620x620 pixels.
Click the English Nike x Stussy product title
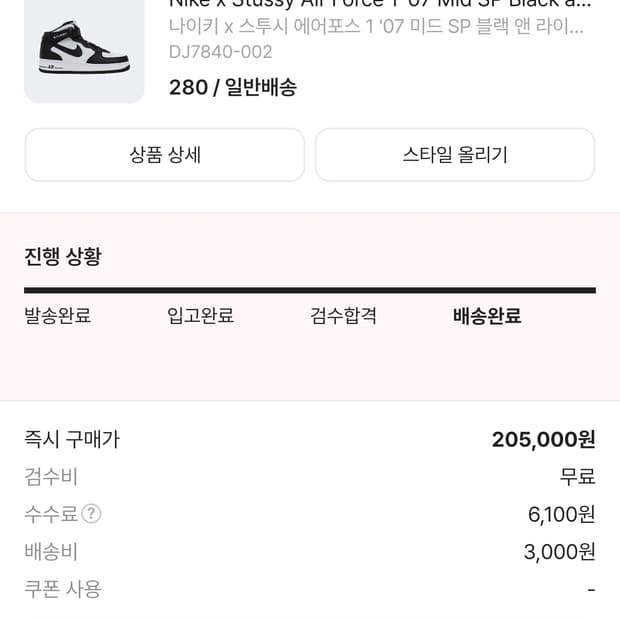coord(380,3)
